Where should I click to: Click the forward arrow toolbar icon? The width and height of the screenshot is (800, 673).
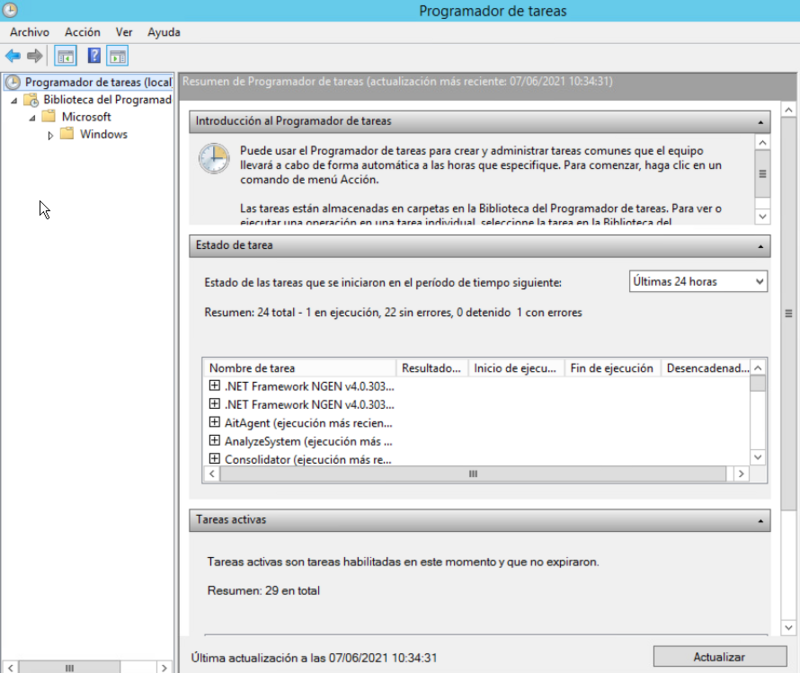tap(35, 56)
